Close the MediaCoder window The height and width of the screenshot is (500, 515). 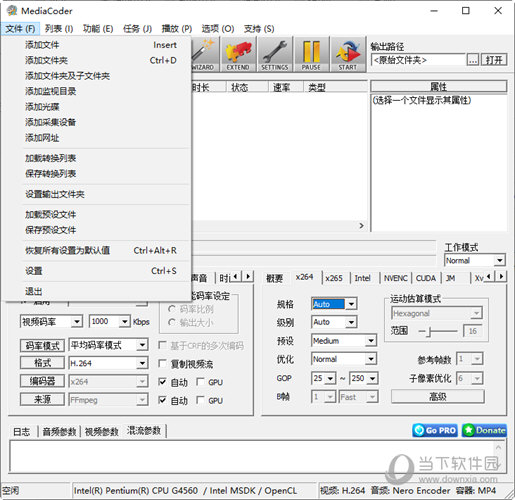[498, 11]
